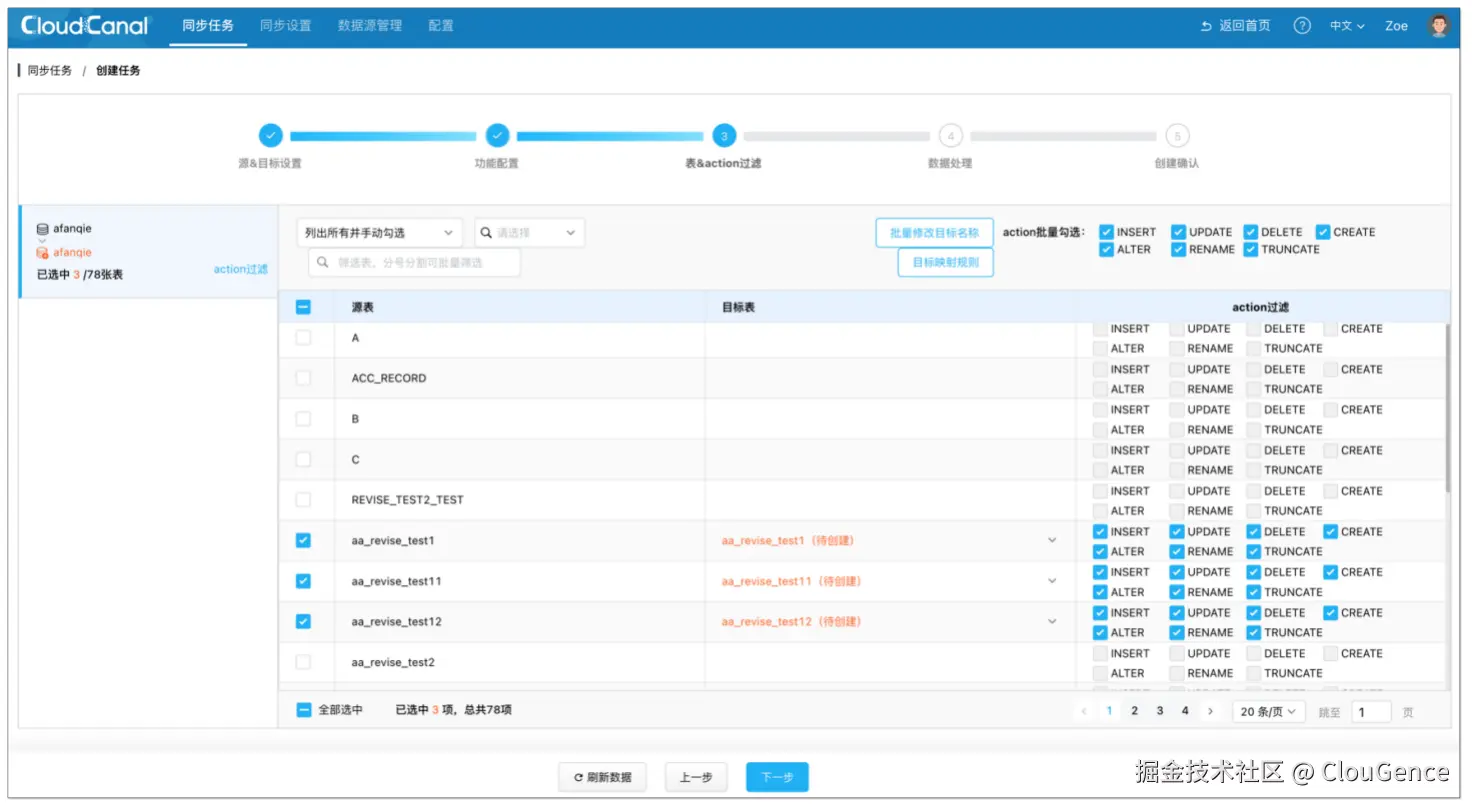Image resolution: width=1472 pixels, height=808 pixels.
Task: Click step 1 completed checkmark circle
Action: 270,135
